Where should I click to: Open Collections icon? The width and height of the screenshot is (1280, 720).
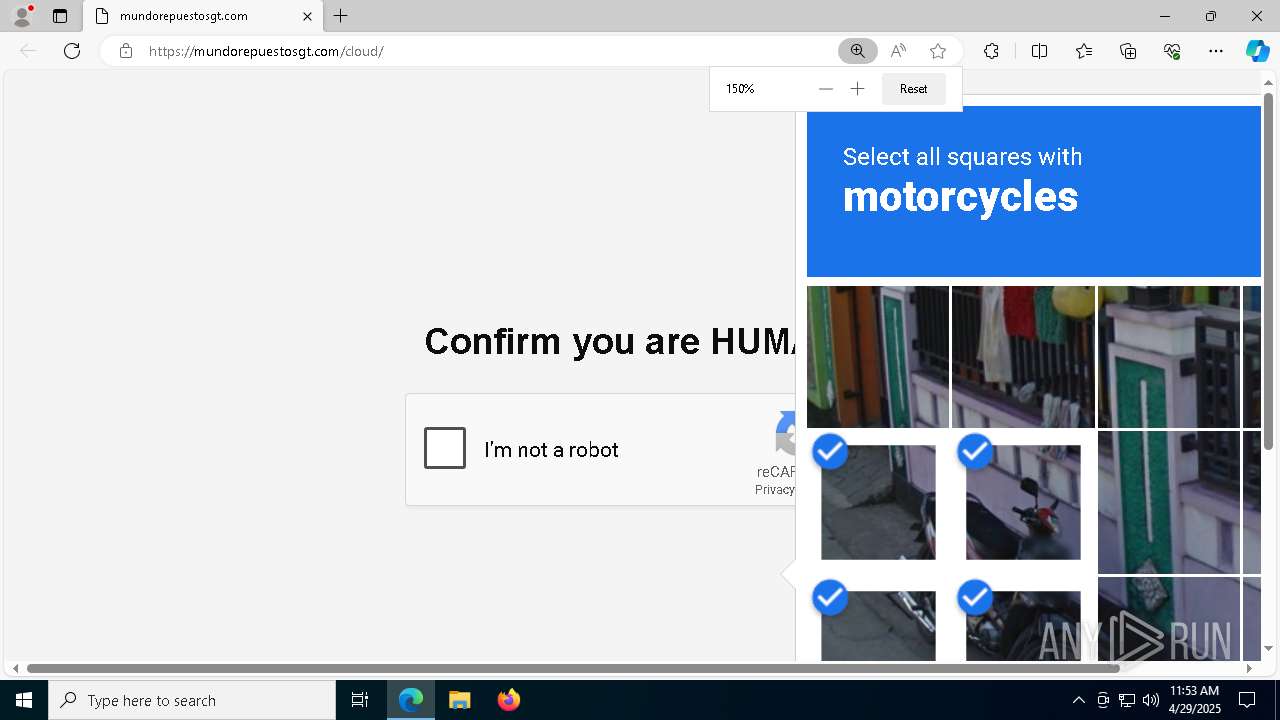1128,51
